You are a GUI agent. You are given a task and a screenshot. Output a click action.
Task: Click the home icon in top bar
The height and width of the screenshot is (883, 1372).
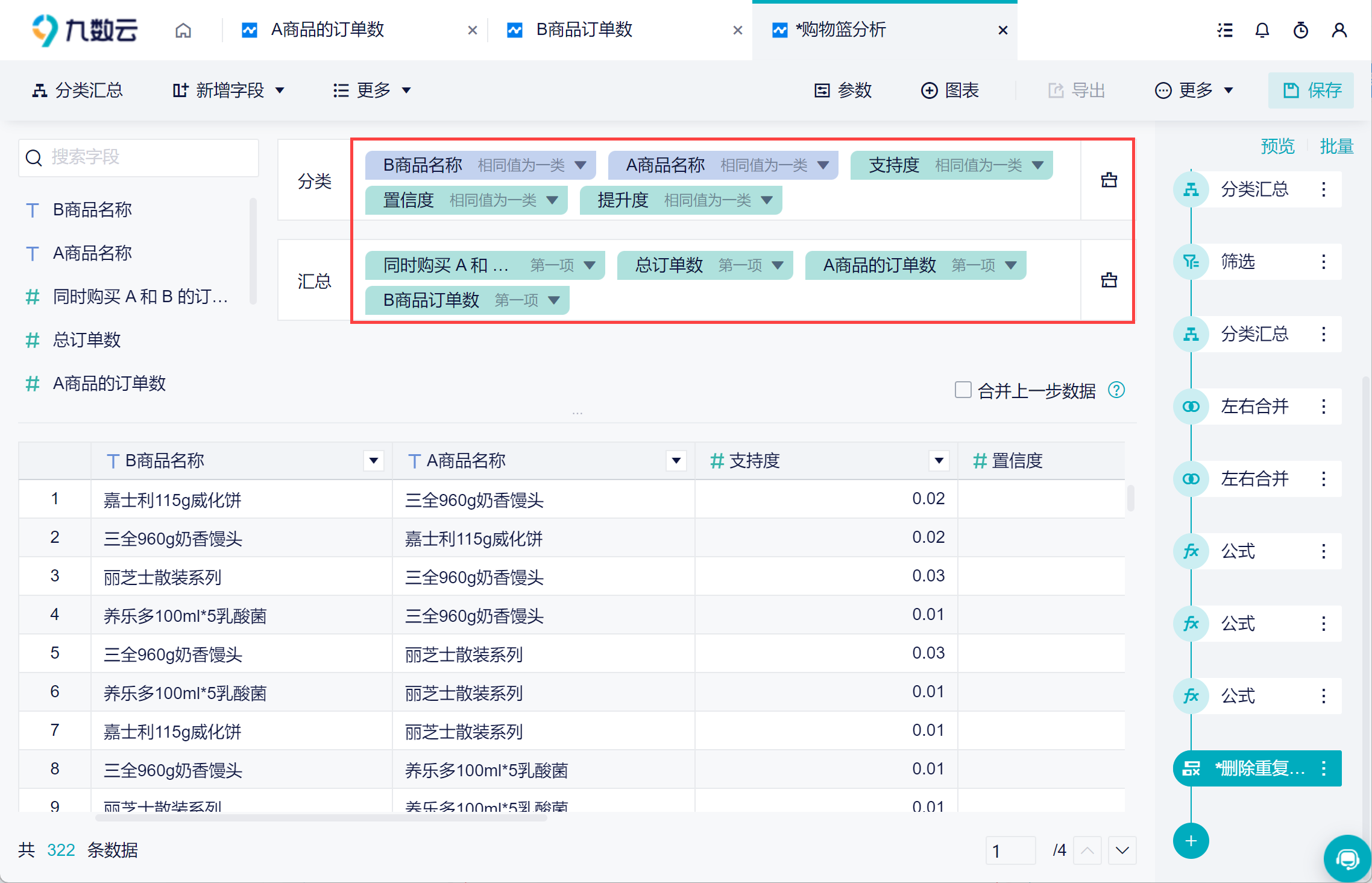pyautogui.click(x=183, y=30)
